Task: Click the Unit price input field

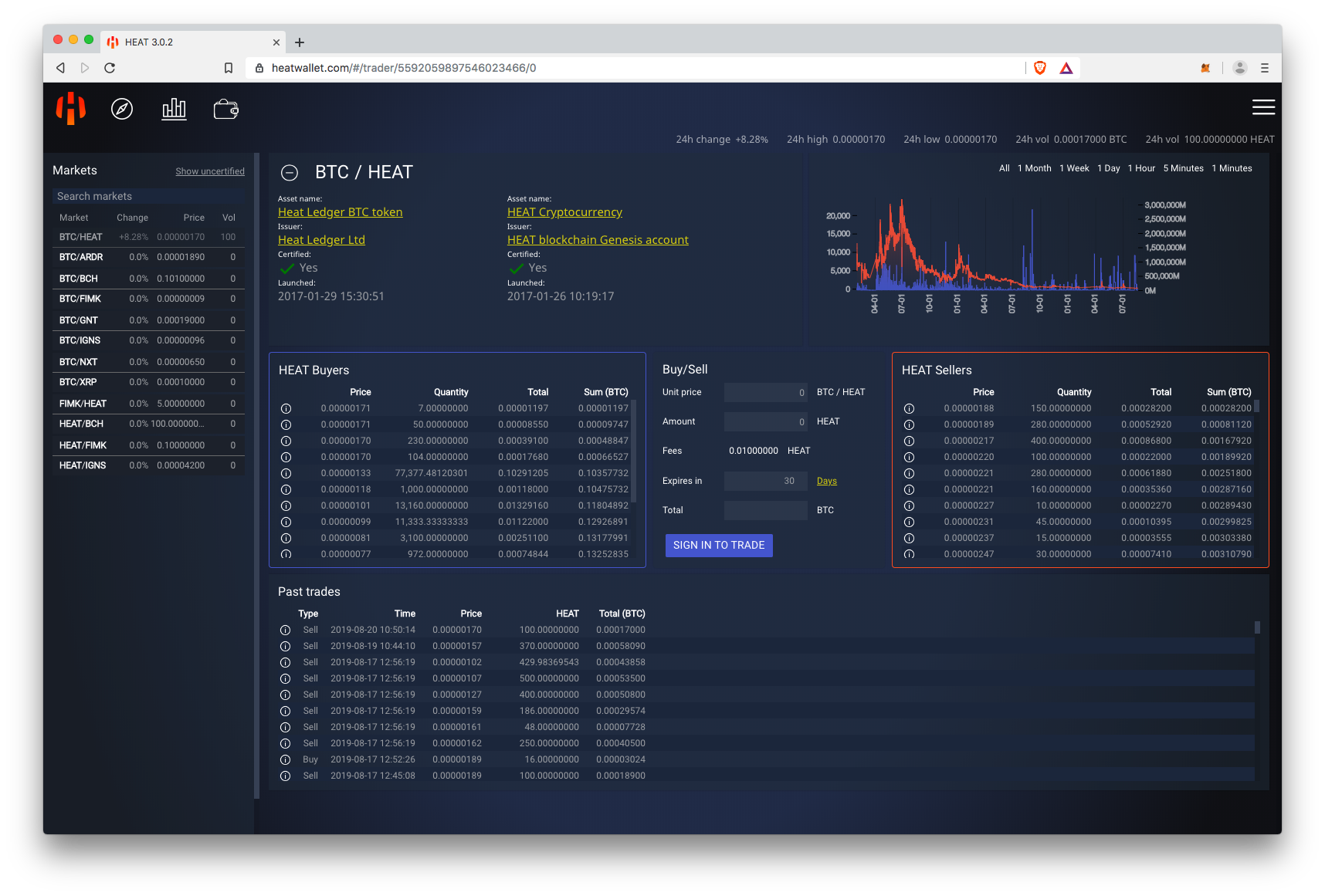Action: tap(766, 392)
